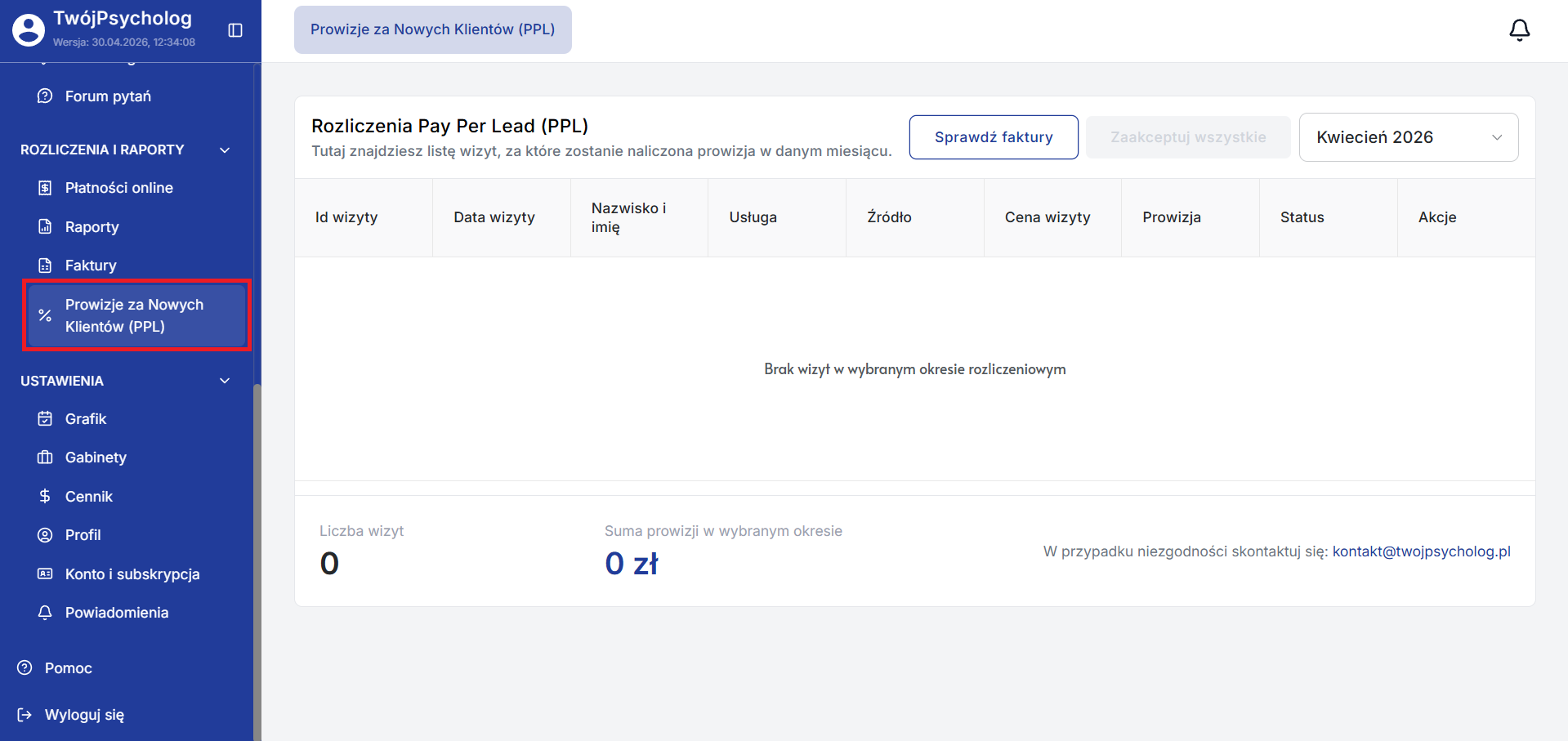Open the Kwiecień 2026 month dropdown
The height and width of the screenshot is (741, 1568).
point(1409,137)
